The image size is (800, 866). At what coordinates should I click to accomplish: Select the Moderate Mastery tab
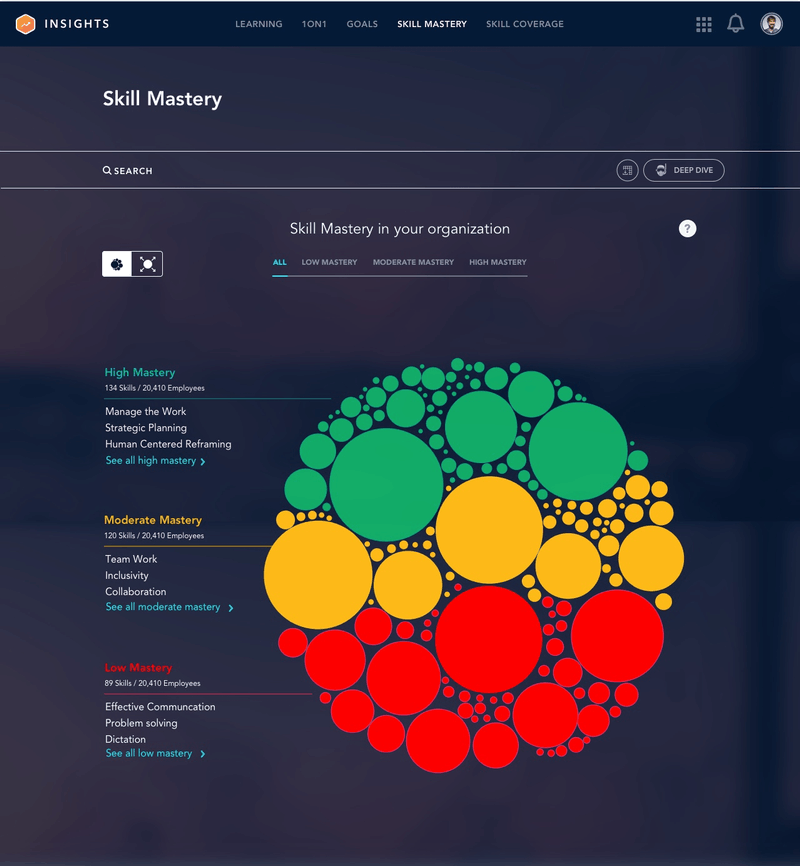point(413,262)
